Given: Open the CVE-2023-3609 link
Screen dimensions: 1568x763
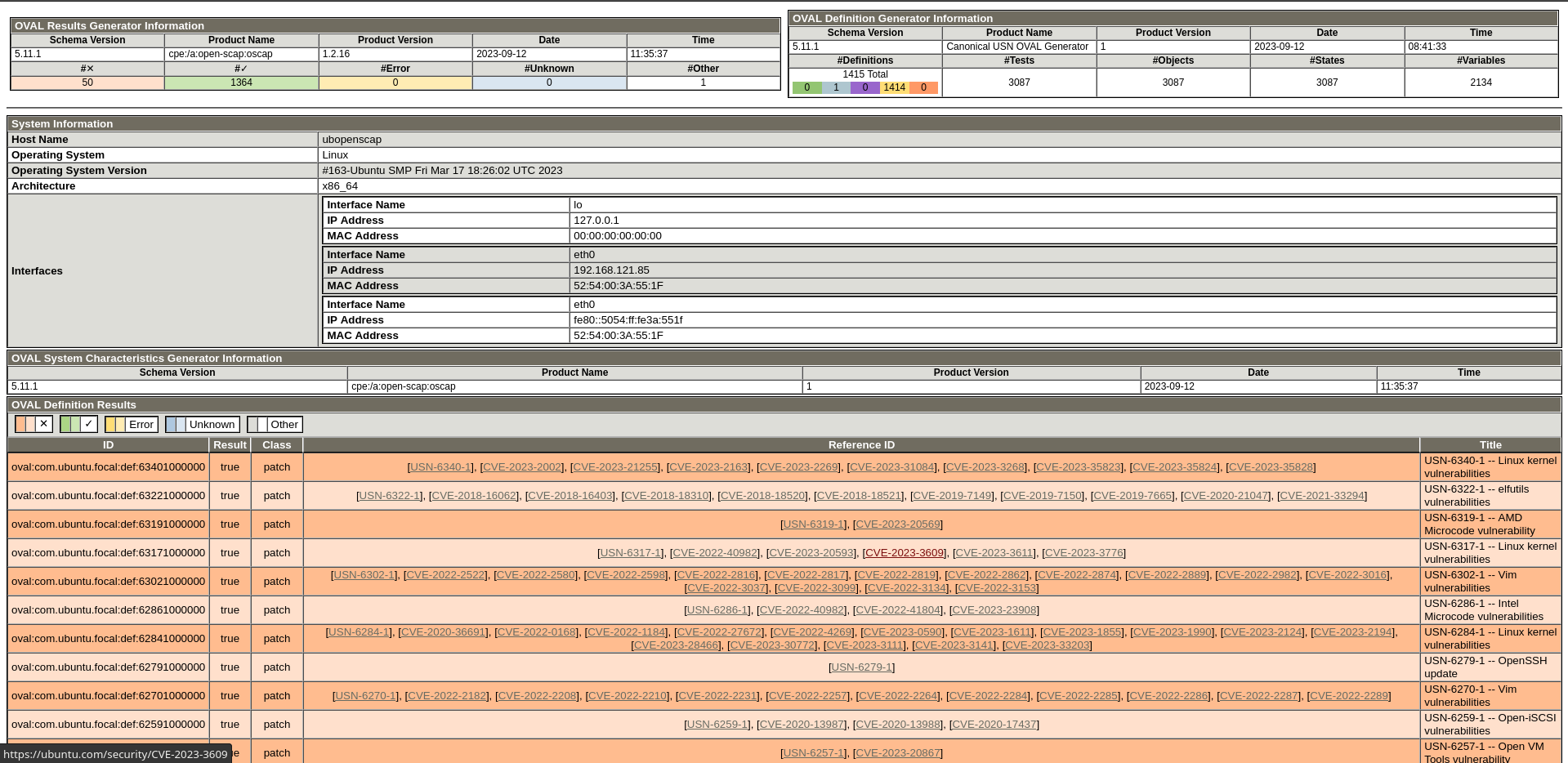Looking at the screenshot, I should tap(904, 553).
